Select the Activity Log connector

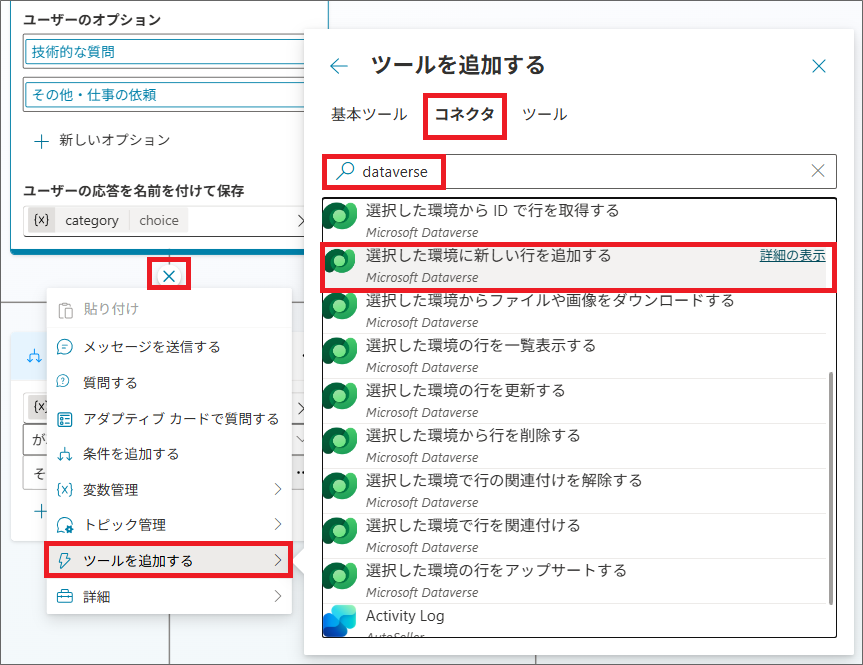575,621
